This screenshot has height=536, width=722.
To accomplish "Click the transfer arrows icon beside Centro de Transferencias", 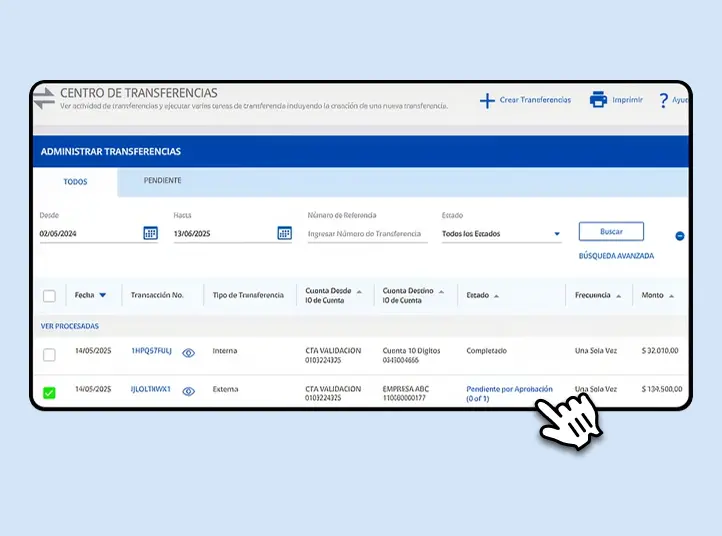I will click(45, 99).
